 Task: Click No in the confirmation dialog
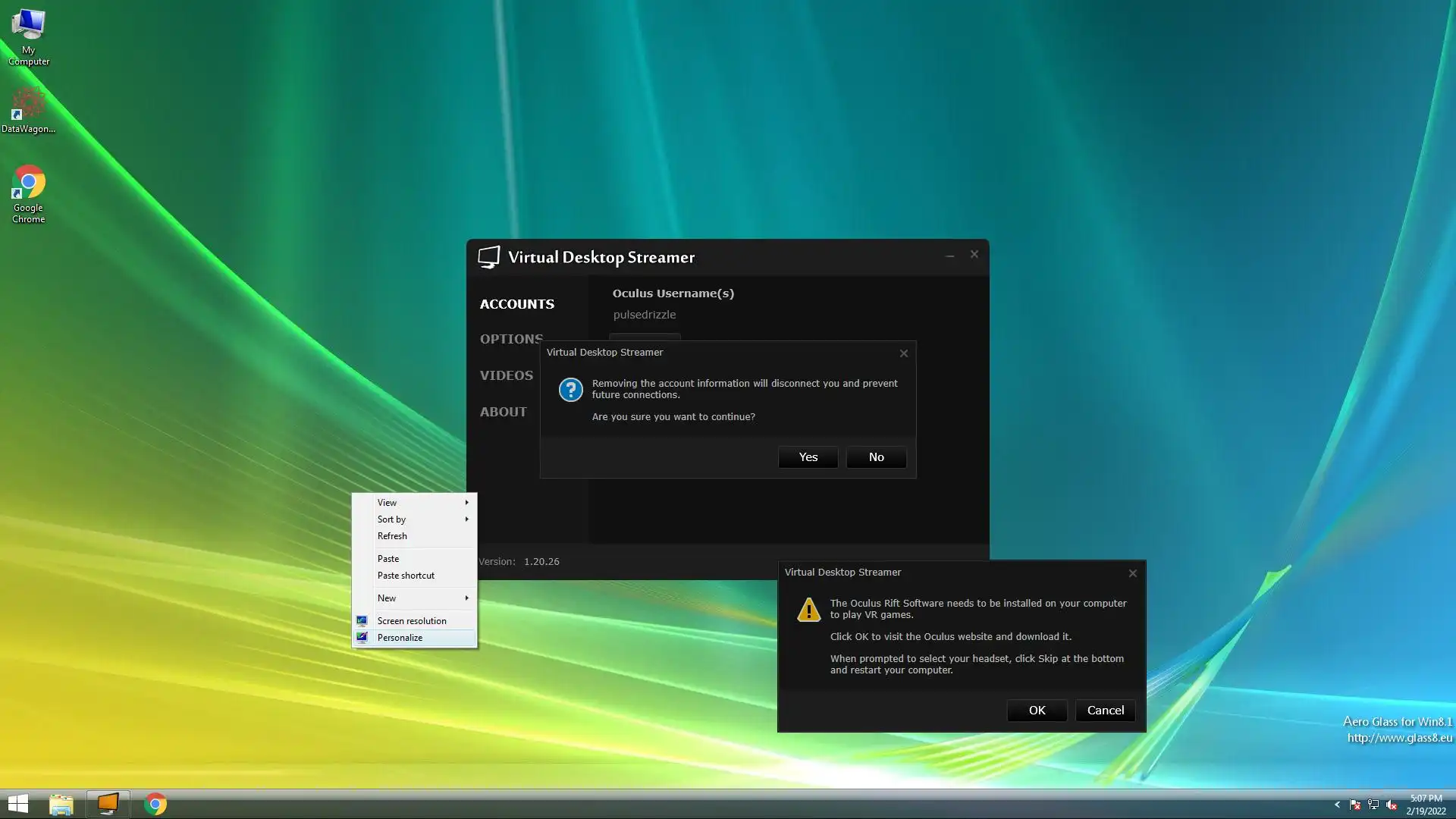(876, 457)
